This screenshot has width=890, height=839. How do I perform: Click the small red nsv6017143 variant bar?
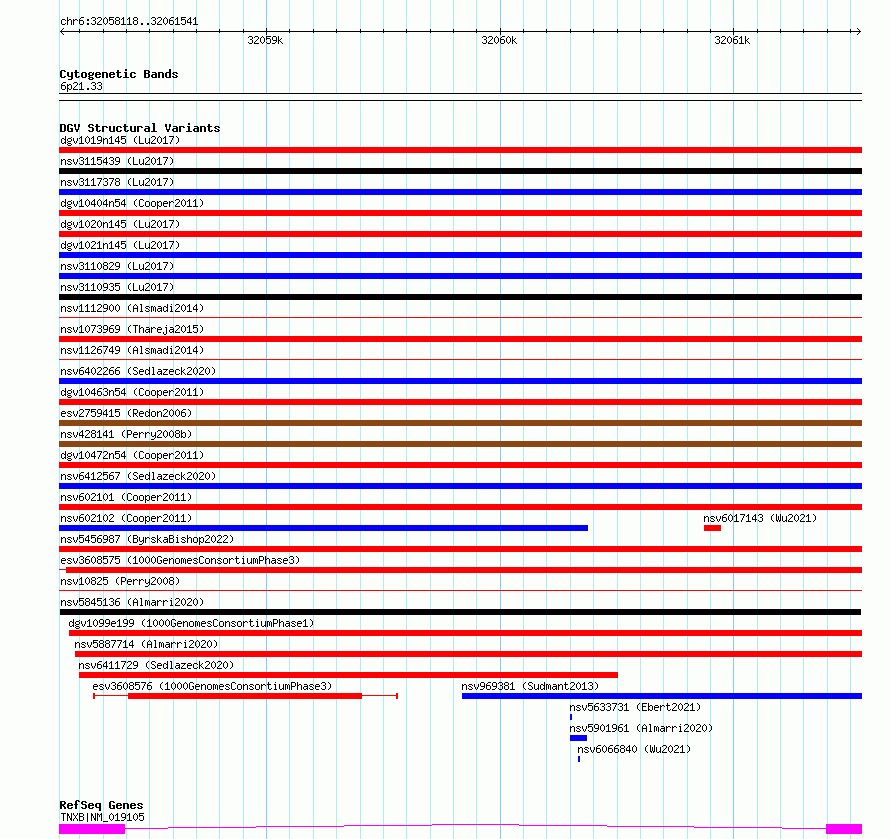[x=712, y=528]
